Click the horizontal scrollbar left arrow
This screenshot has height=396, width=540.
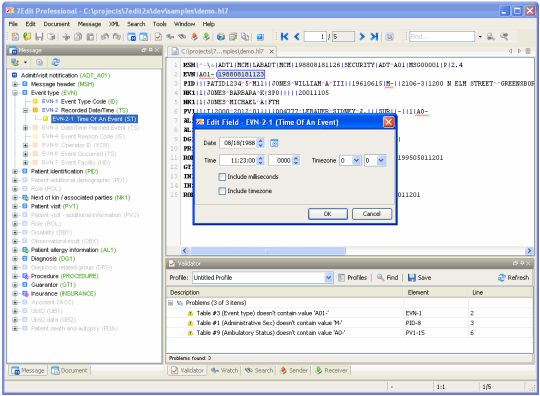185,251
